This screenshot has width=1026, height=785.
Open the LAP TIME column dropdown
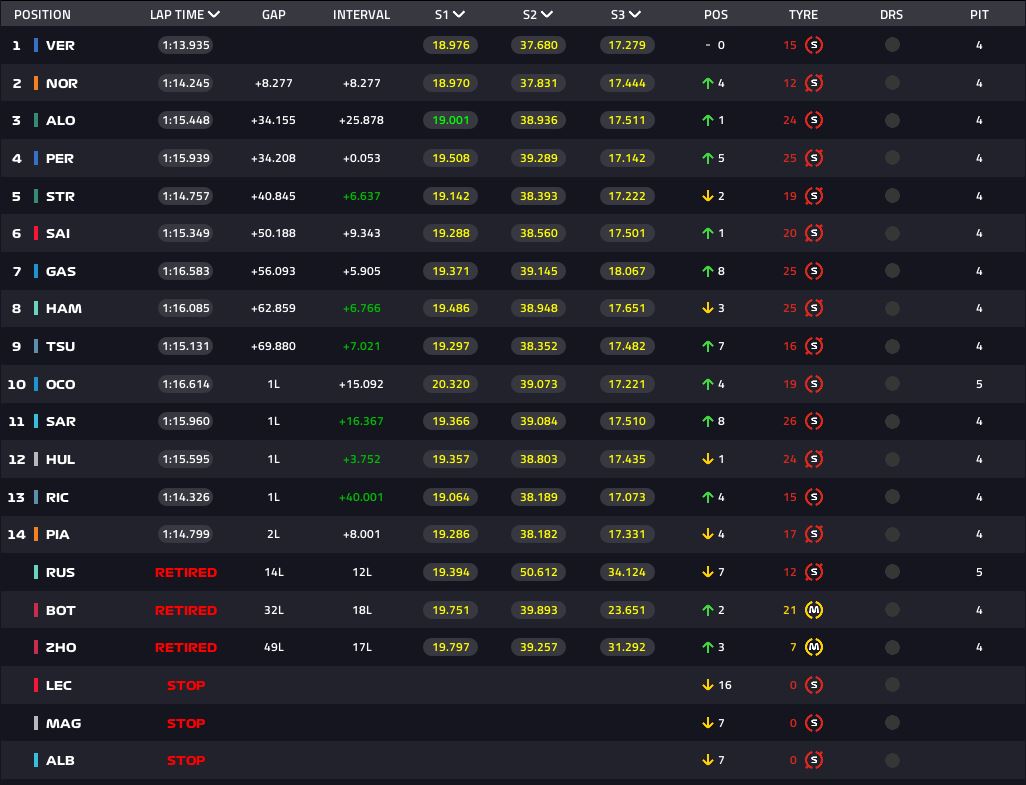tap(214, 15)
